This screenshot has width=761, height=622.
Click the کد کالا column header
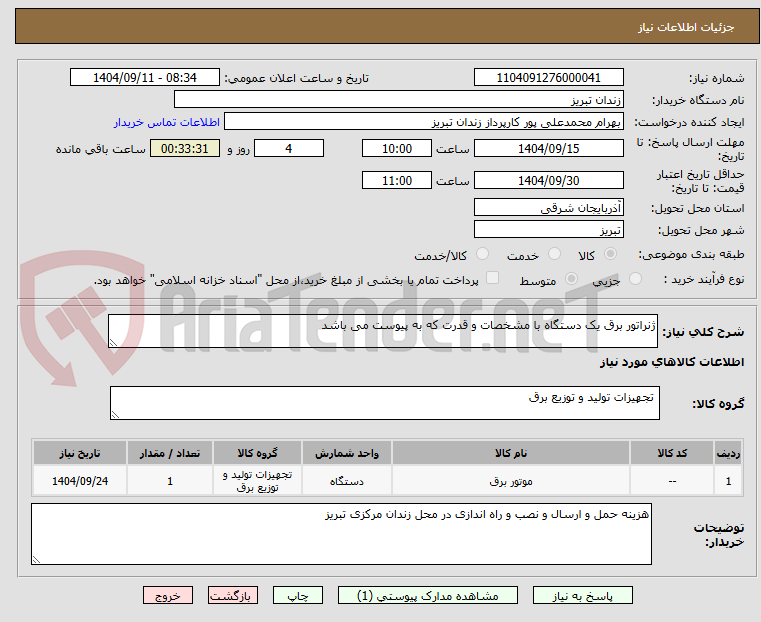(x=672, y=453)
